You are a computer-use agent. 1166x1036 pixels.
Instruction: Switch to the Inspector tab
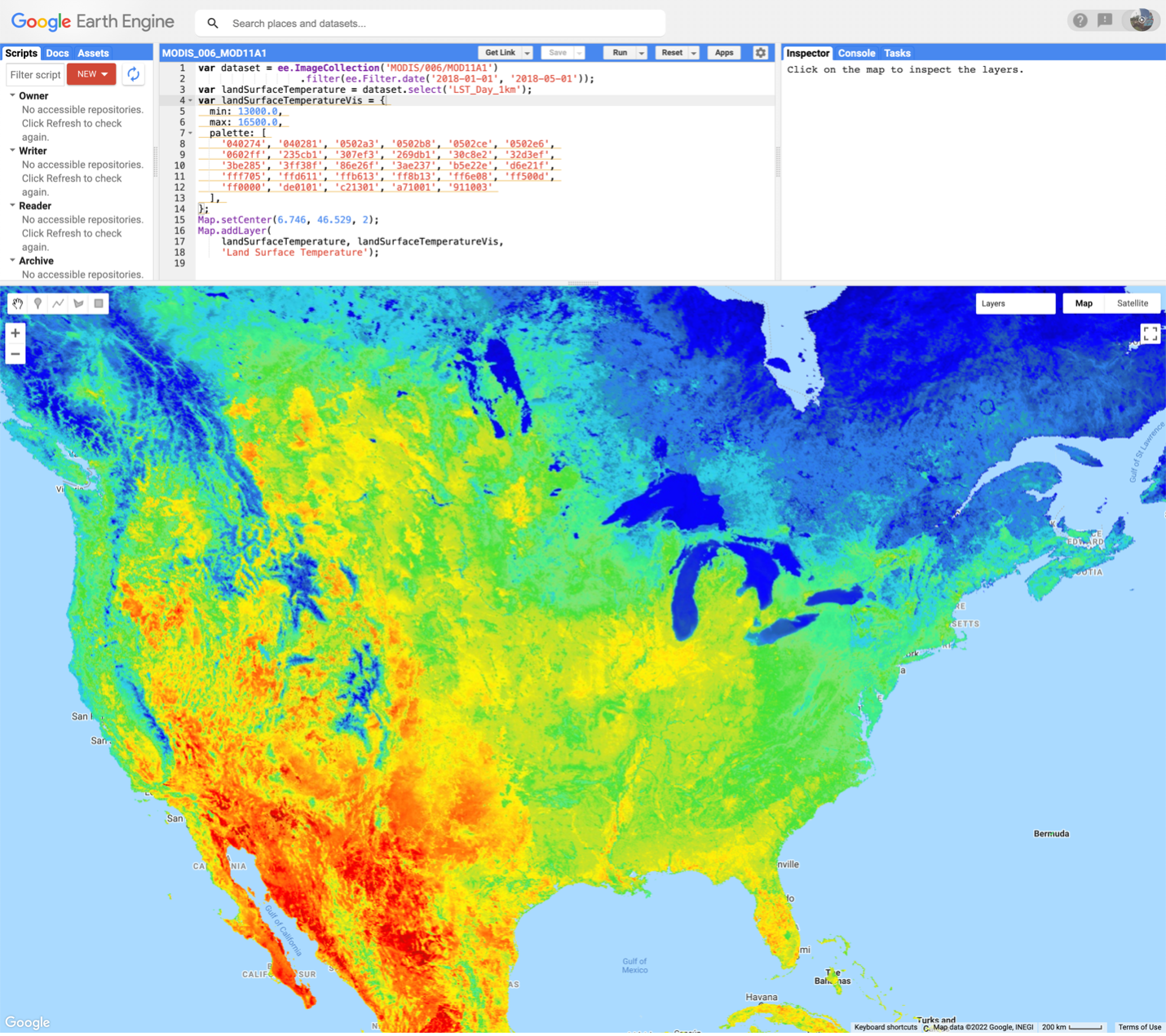coord(807,53)
